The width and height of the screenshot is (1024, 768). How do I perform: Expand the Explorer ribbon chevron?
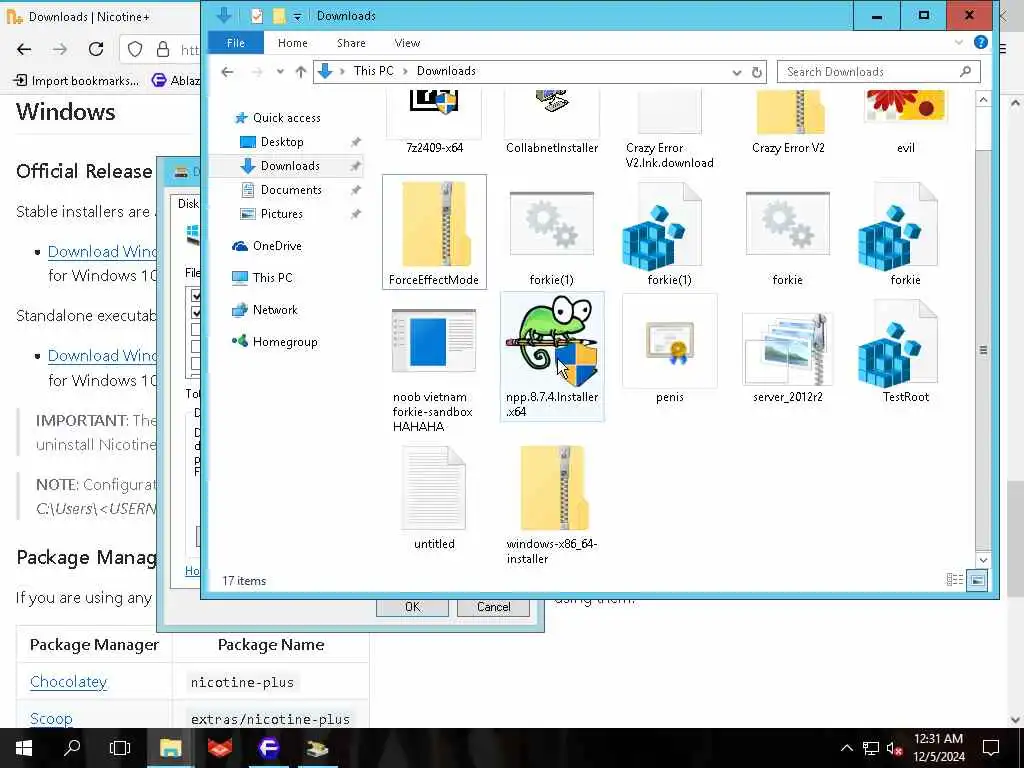click(x=959, y=42)
